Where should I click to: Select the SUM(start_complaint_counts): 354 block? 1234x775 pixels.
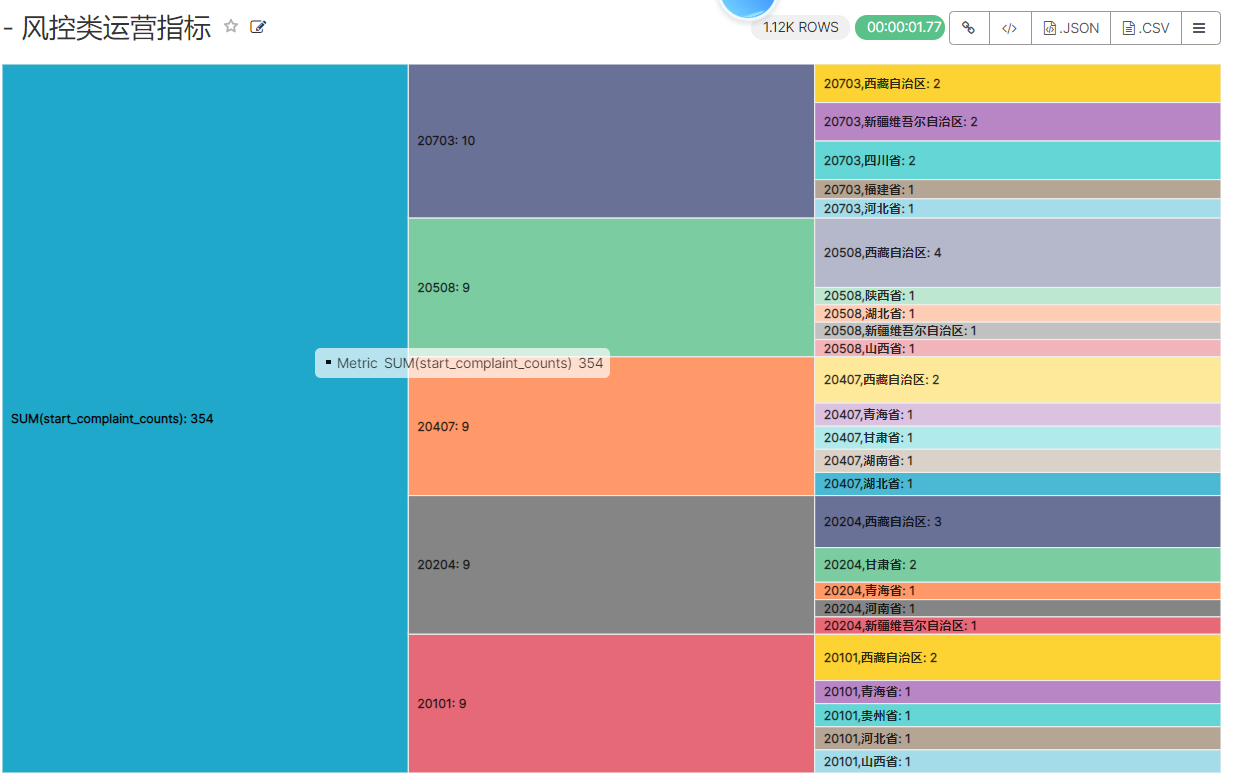[x=205, y=419]
